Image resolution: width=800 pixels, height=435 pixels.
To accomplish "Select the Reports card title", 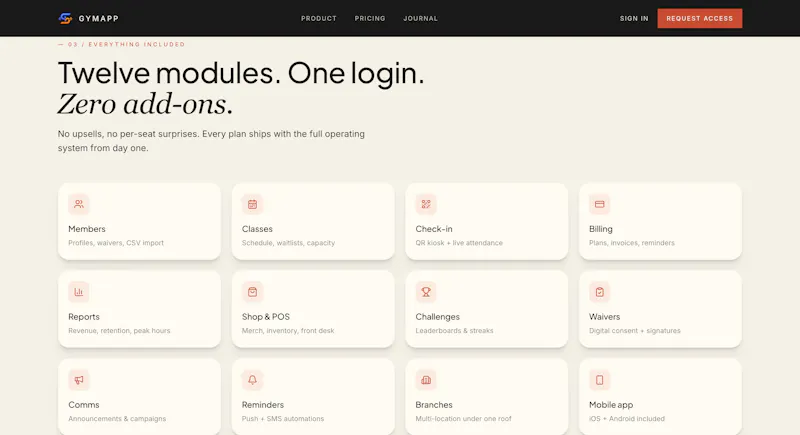I will click(84, 317).
